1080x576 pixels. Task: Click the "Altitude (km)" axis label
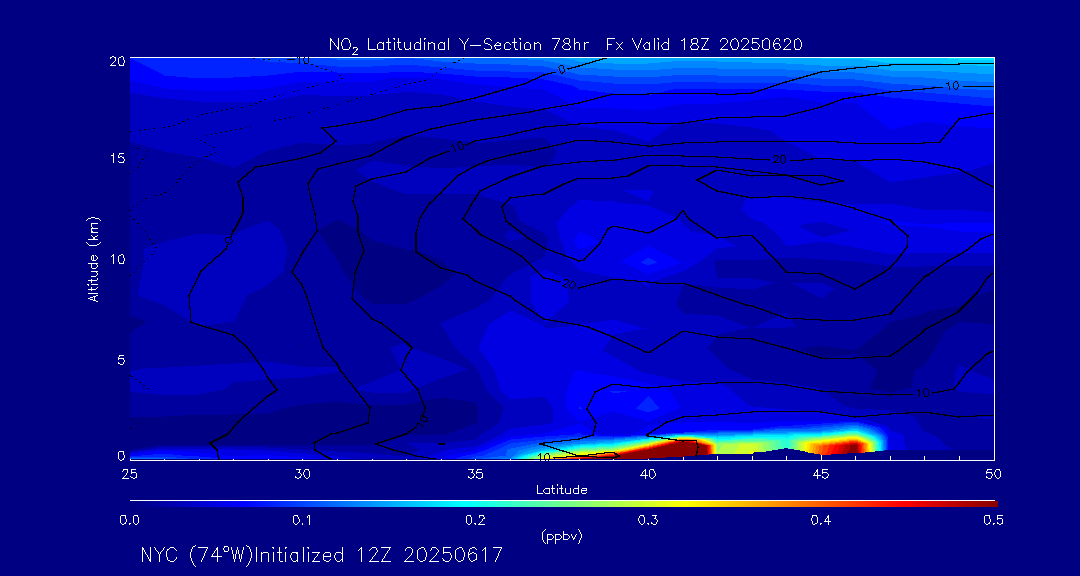click(94, 258)
